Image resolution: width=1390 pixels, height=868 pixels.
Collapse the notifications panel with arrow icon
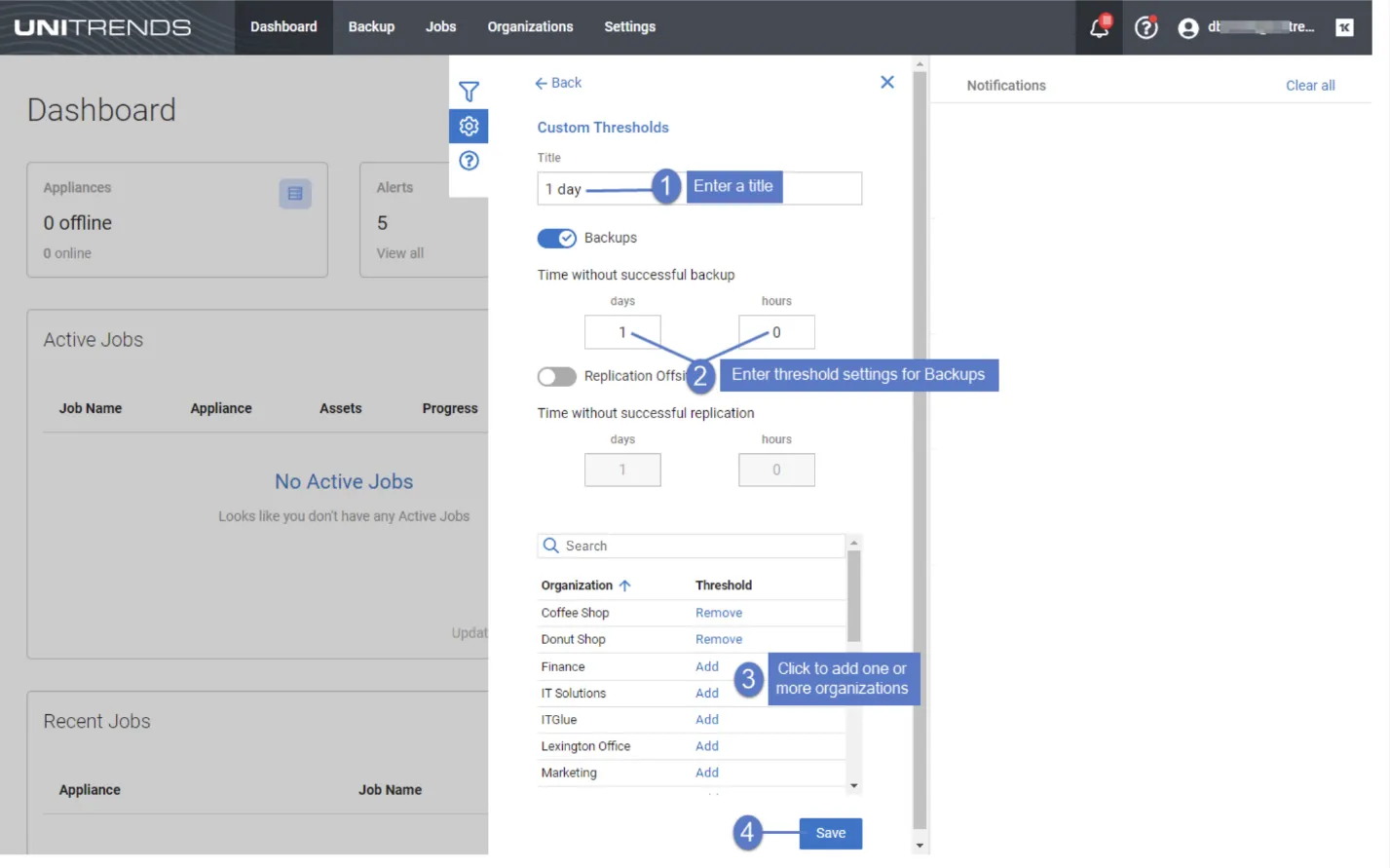1344,27
